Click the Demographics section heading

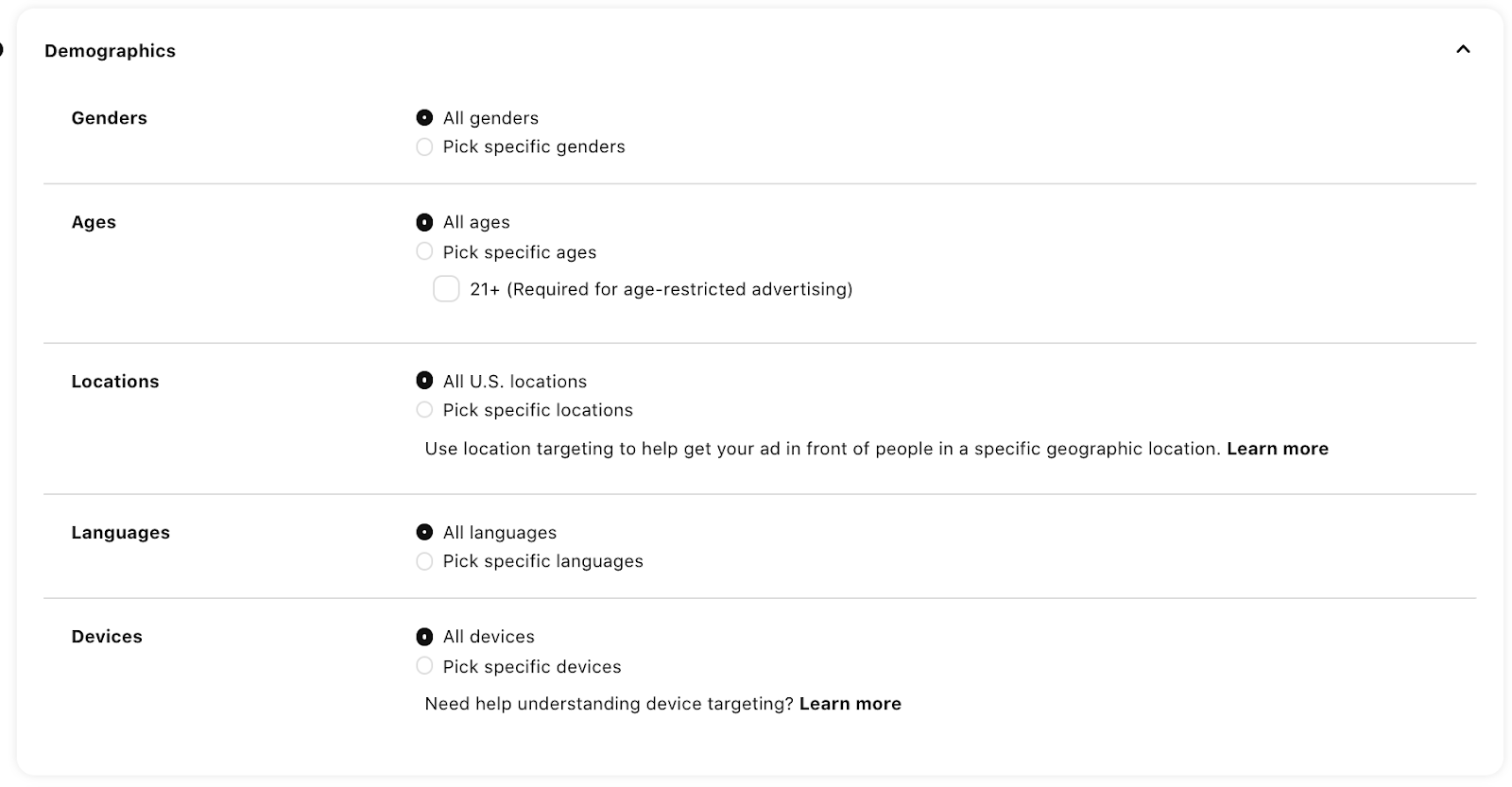pyautogui.click(x=110, y=51)
